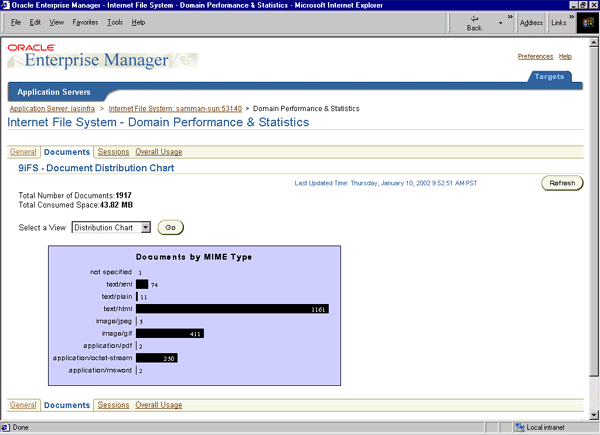
Task: Open the Help link near Preferences
Action: point(565,57)
